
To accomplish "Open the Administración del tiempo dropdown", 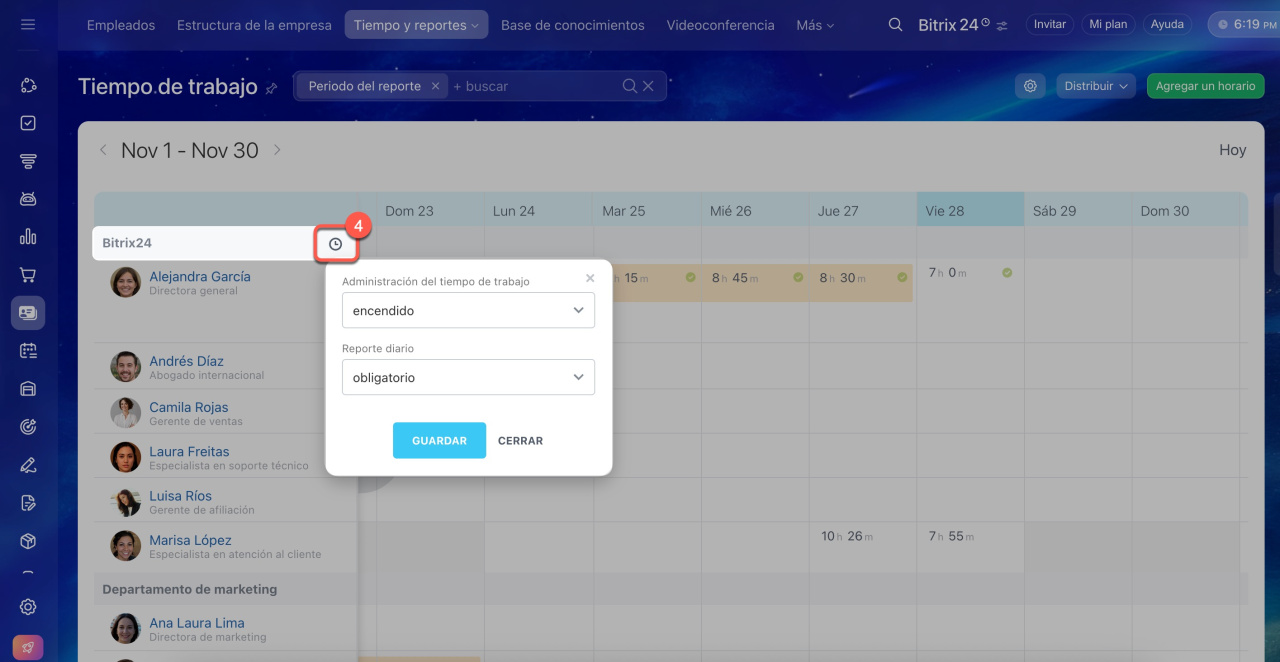I will (x=468, y=310).
